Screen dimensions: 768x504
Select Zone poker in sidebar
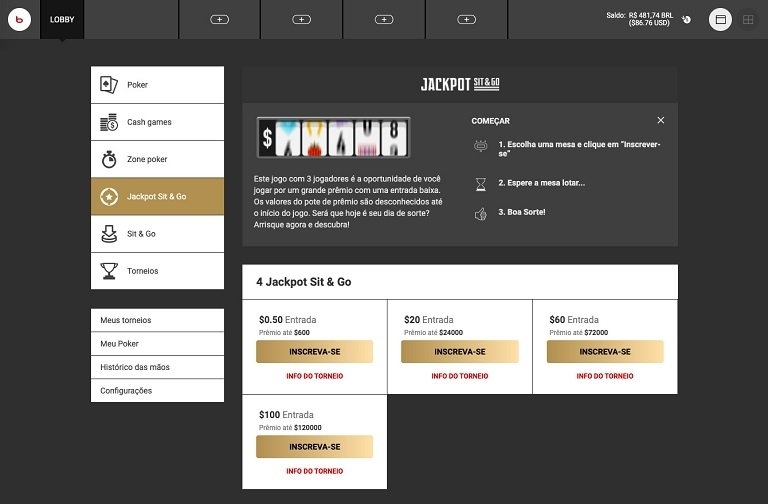(157, 159)
